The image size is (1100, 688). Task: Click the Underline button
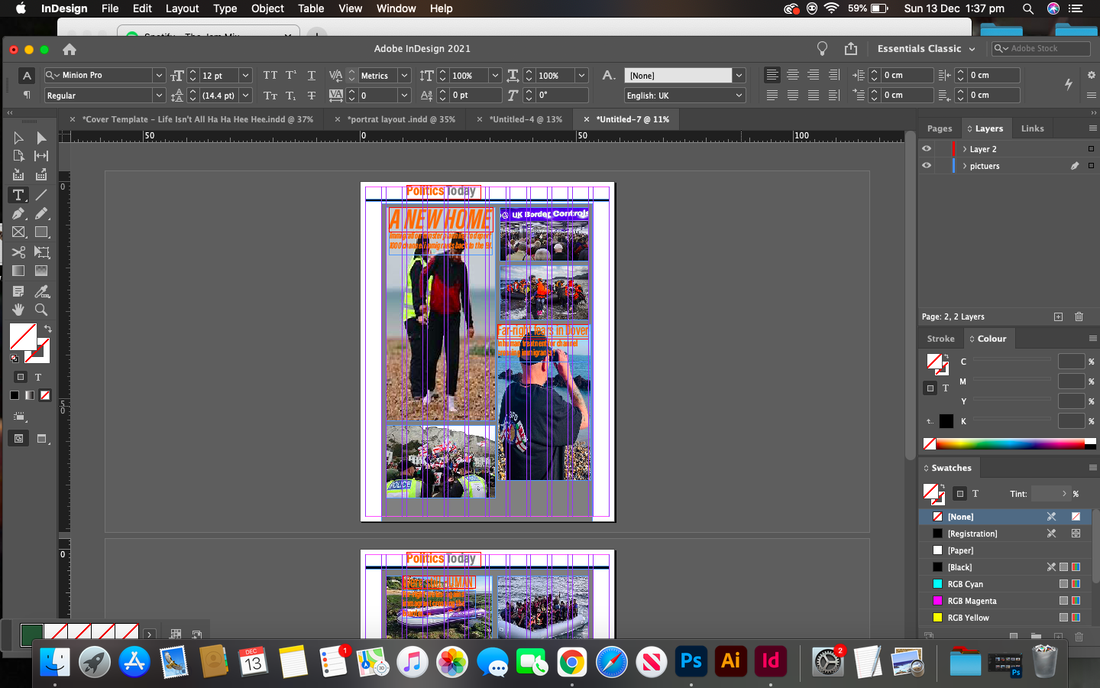tap(311, 75)
